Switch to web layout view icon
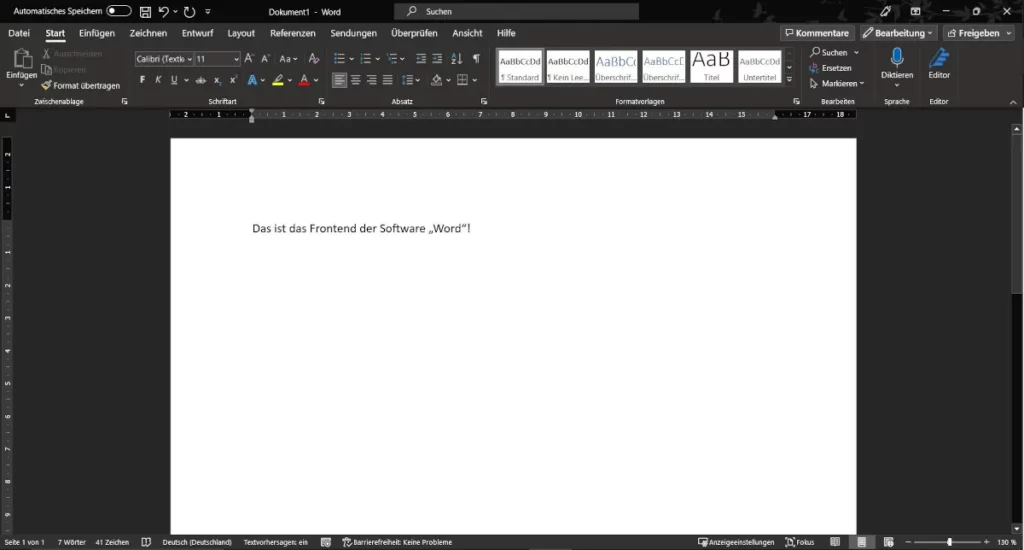 888,542
